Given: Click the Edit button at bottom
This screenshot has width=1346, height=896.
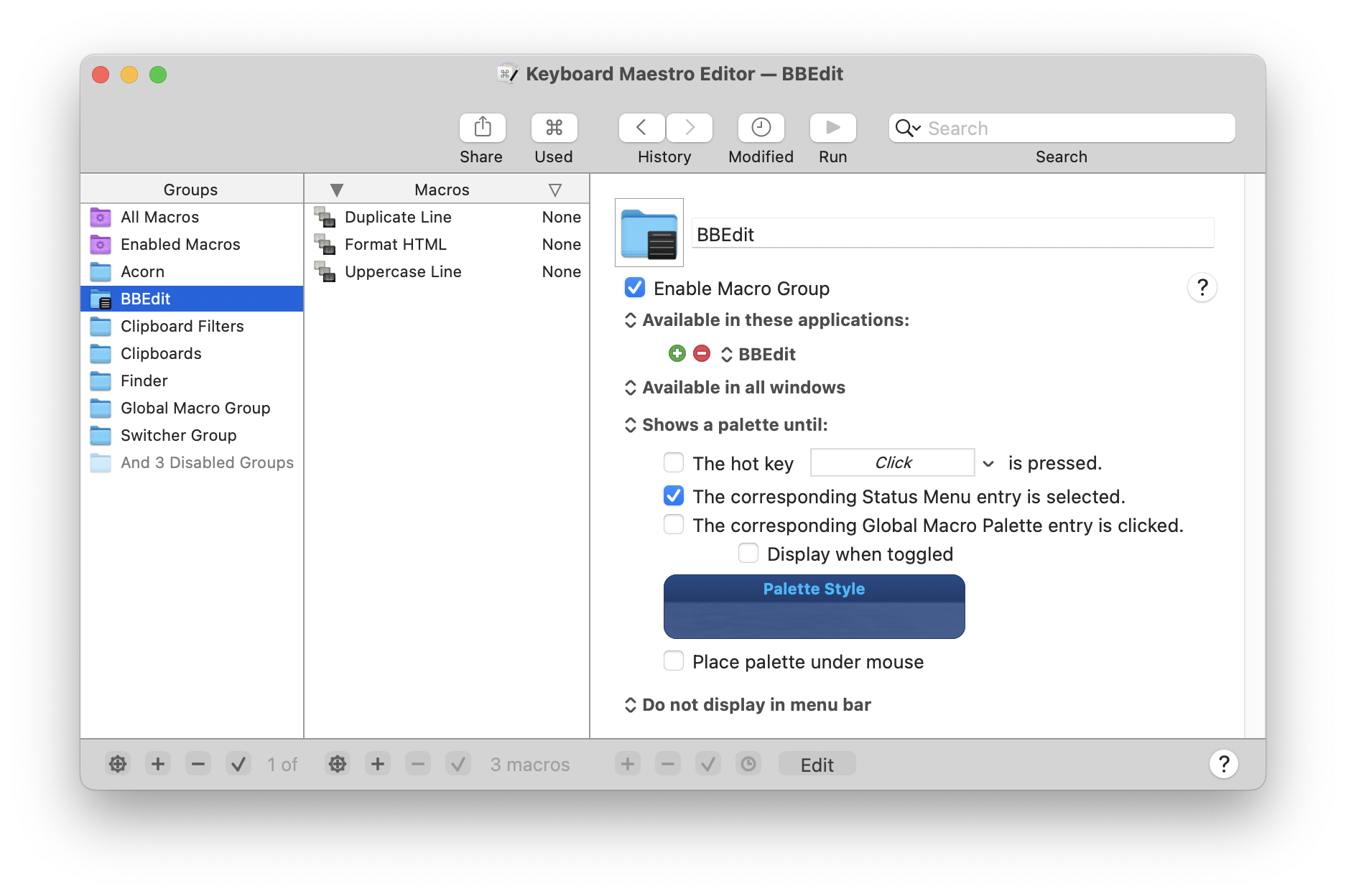Looking at the screenshot, I should point(817,764).
